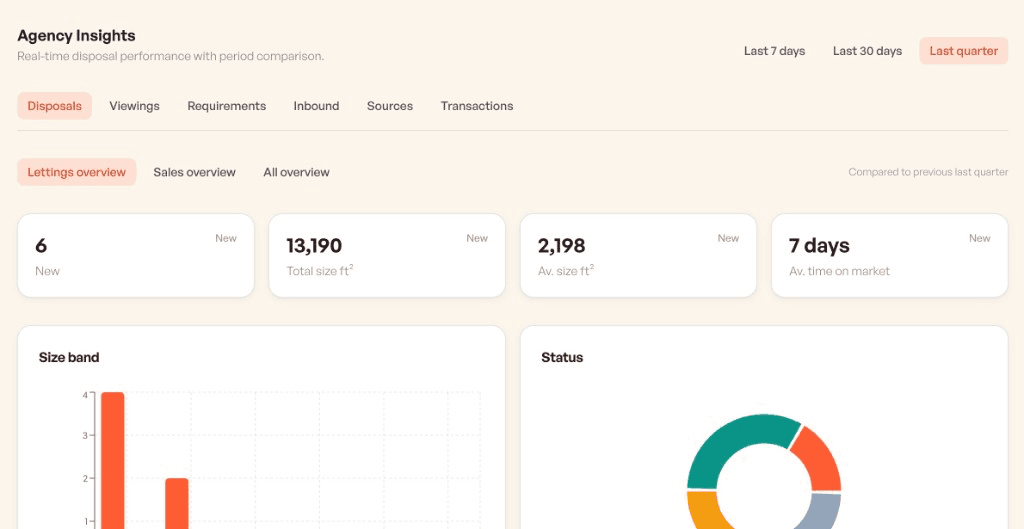The width and height of the screenshot is (1024, 529).
Task: Click the 7 days time on market card
Action: 889,255
